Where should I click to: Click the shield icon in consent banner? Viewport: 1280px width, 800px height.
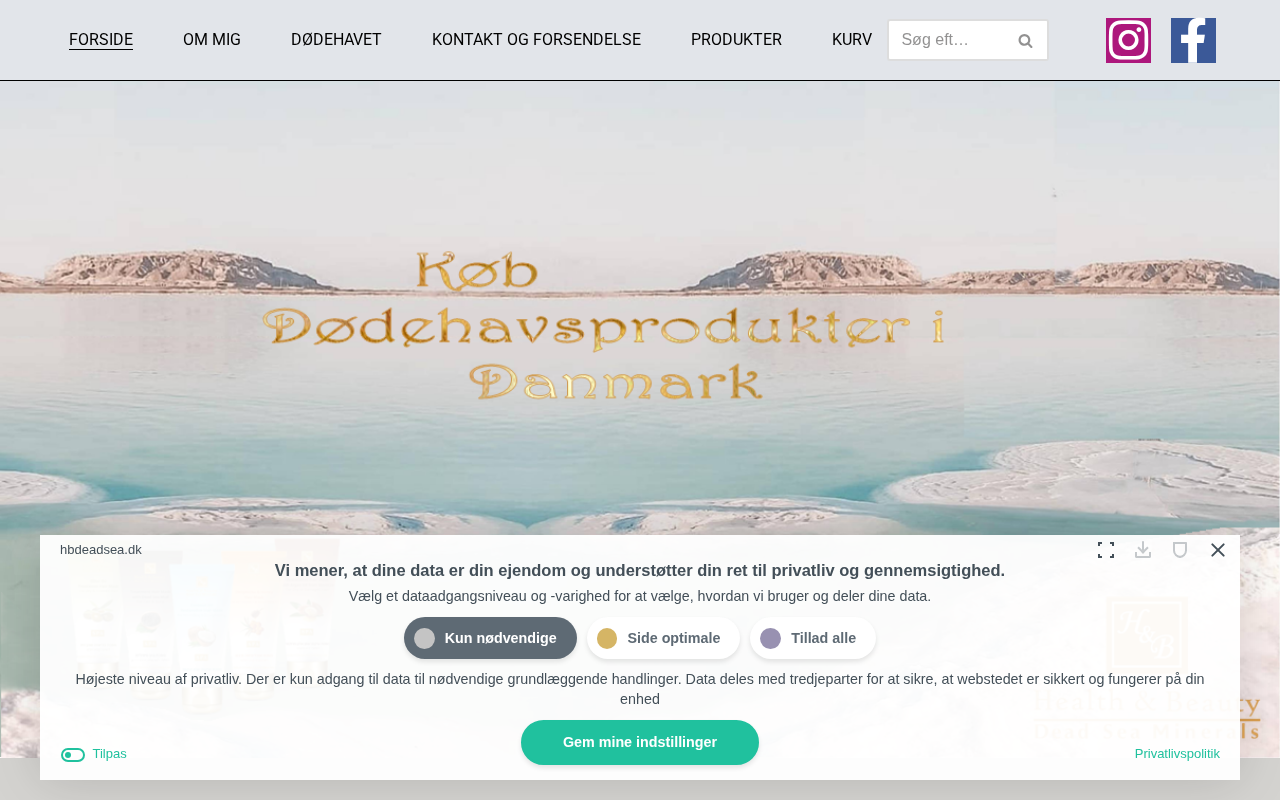coord(1180,550)
